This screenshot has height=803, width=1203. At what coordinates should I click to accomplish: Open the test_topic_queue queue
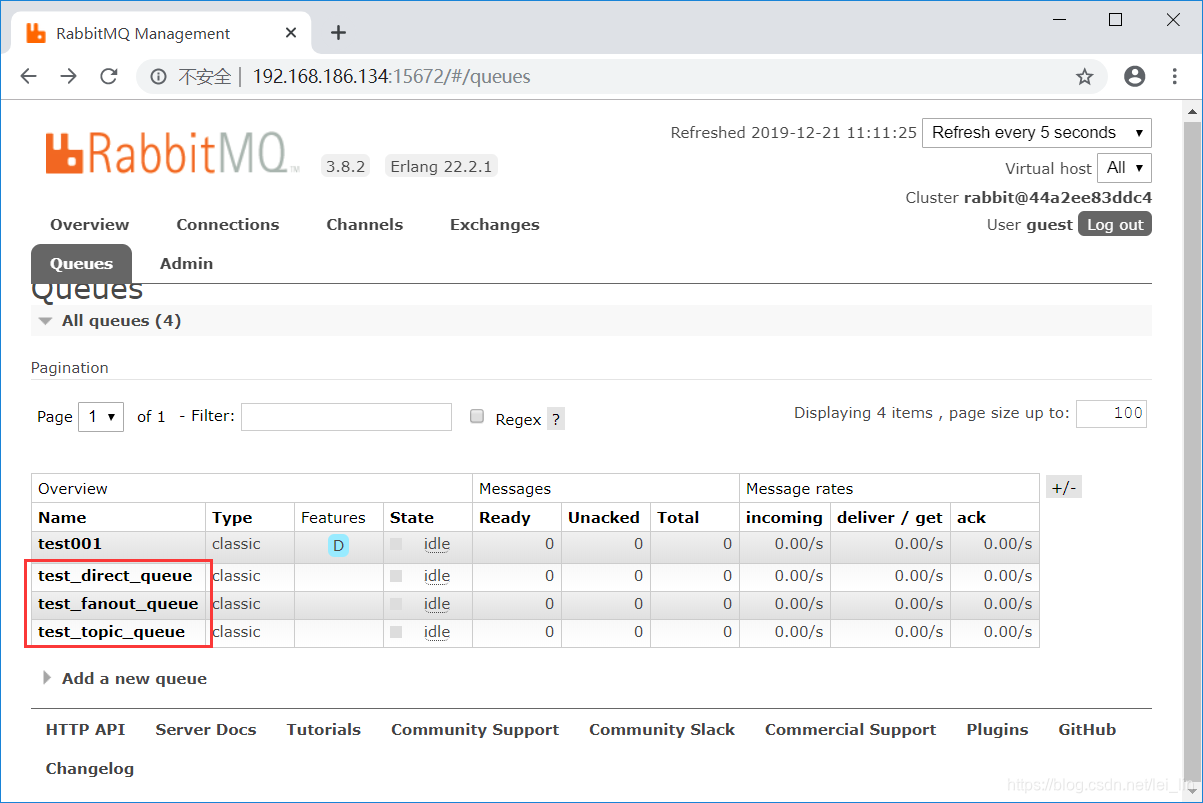[112, 632]
